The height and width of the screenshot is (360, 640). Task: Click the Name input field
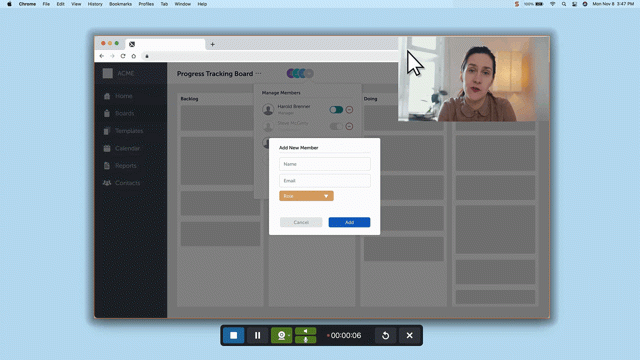point(325,164)
